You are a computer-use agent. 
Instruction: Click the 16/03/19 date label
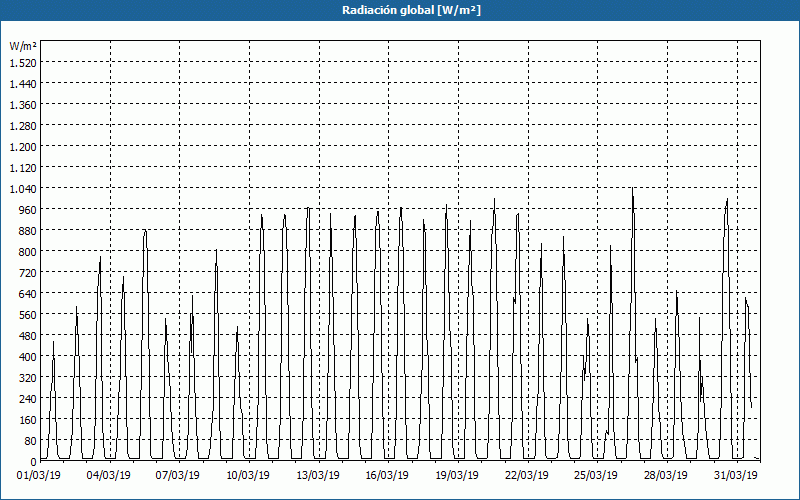point(387,476)
